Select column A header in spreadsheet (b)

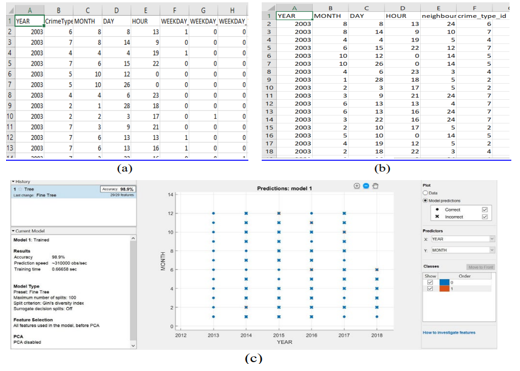point(294,8)
